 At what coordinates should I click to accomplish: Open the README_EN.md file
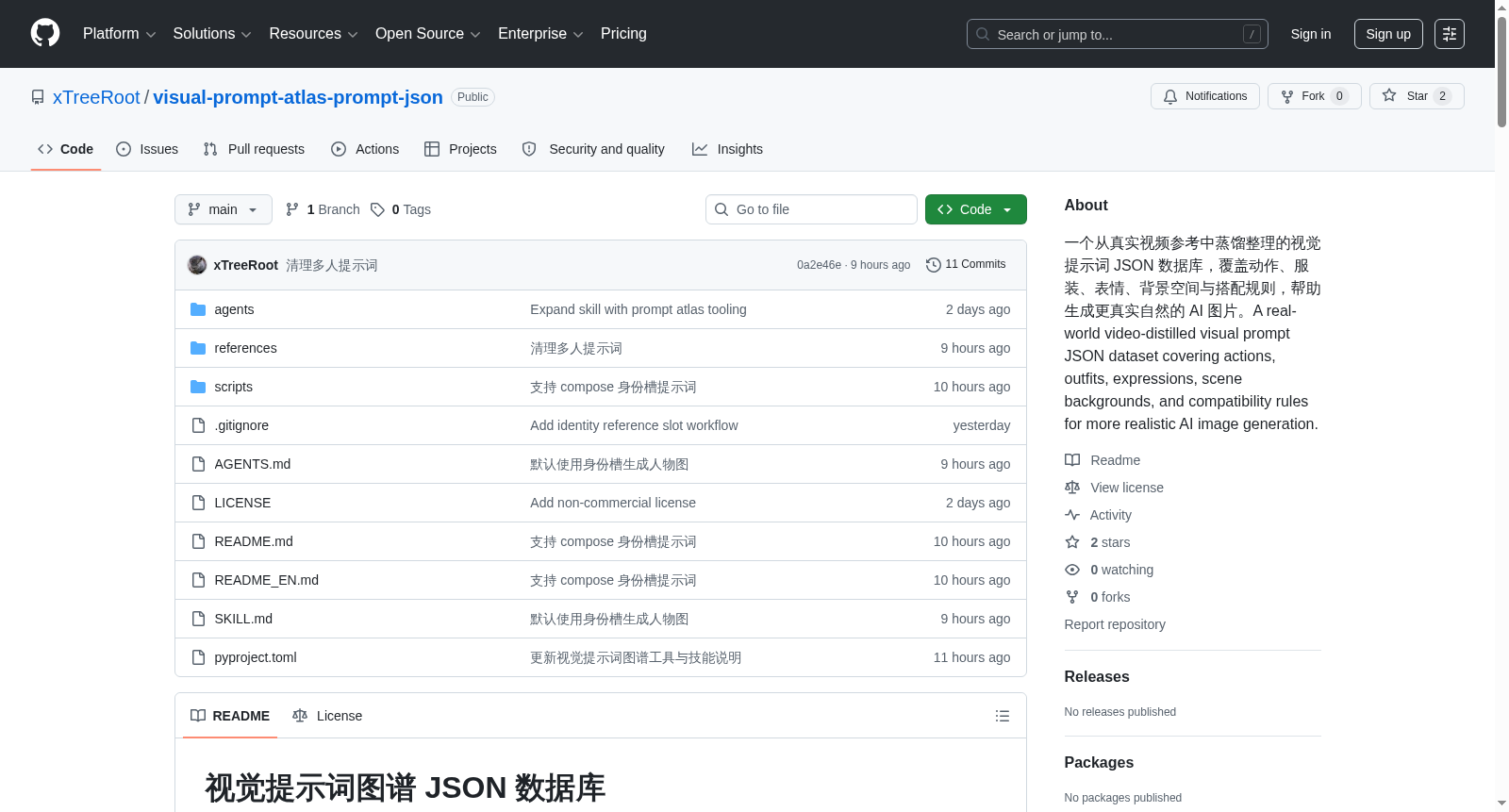pos(266,580)
